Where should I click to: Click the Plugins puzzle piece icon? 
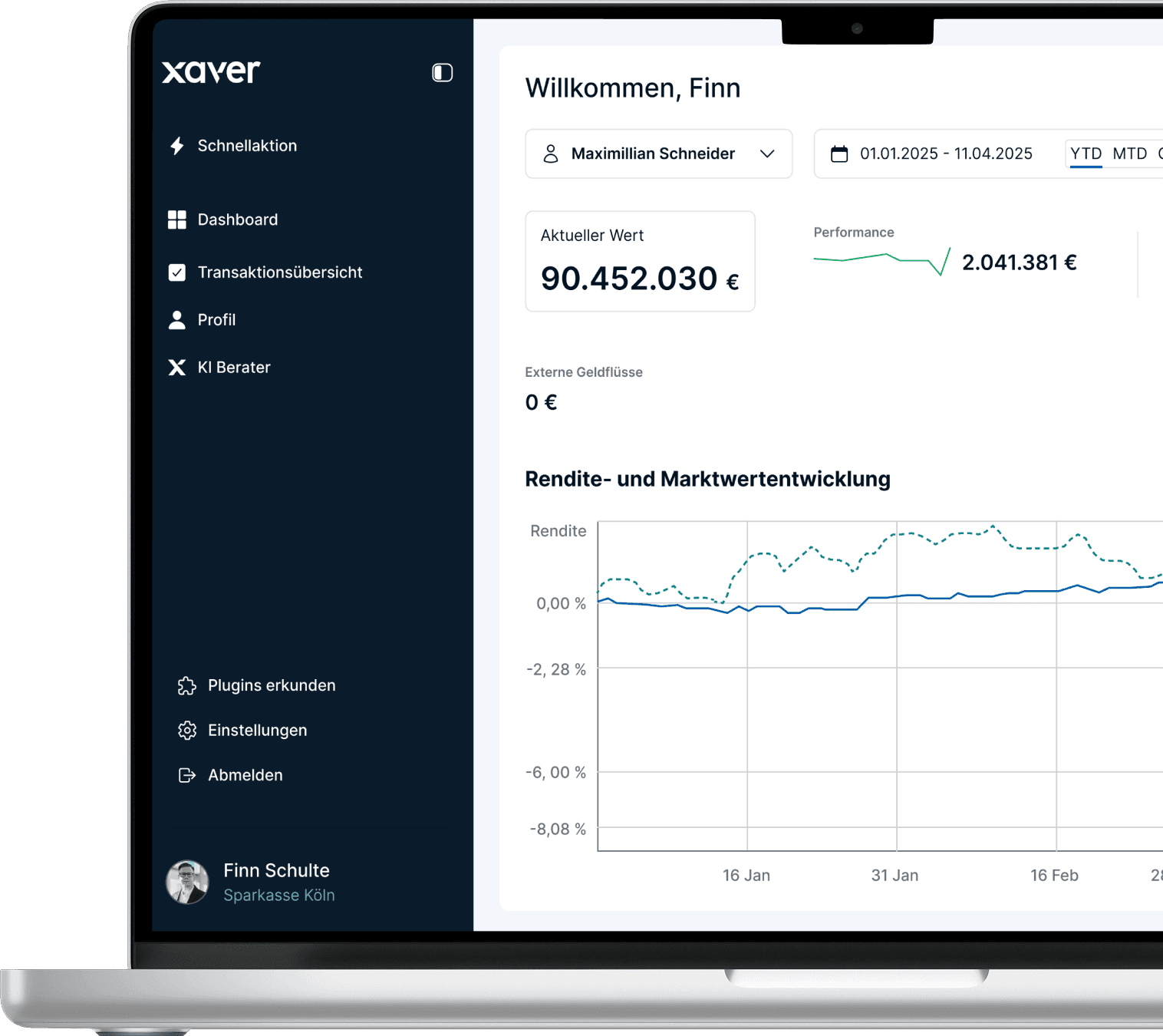tap(187, 685)
